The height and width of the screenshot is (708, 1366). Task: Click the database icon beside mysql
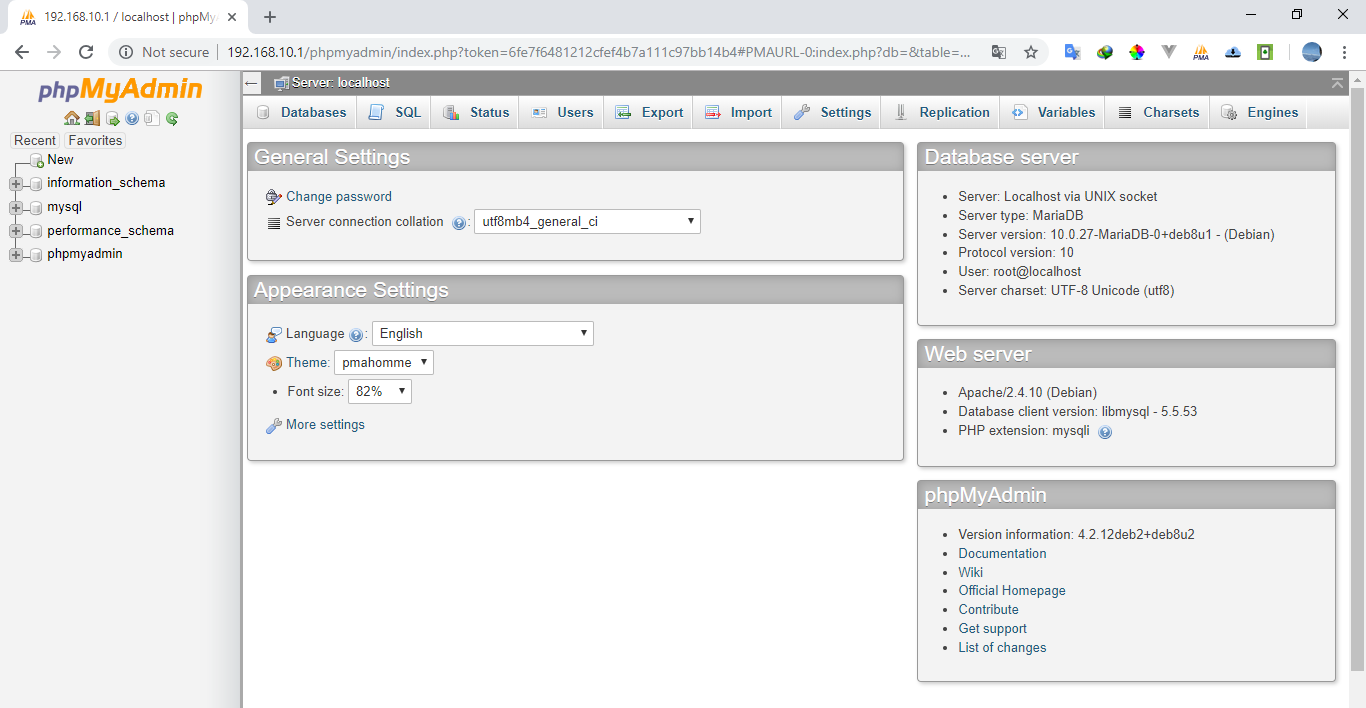(x=36, y=207)
